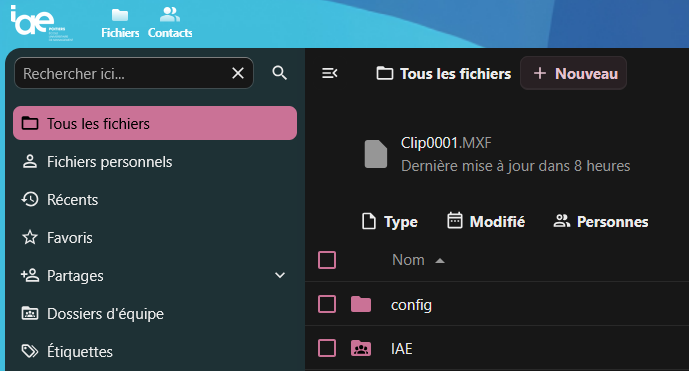The width and height of the screenshot is (689, 371).
Task: Clear the search field with X
Action: (238, 73)
